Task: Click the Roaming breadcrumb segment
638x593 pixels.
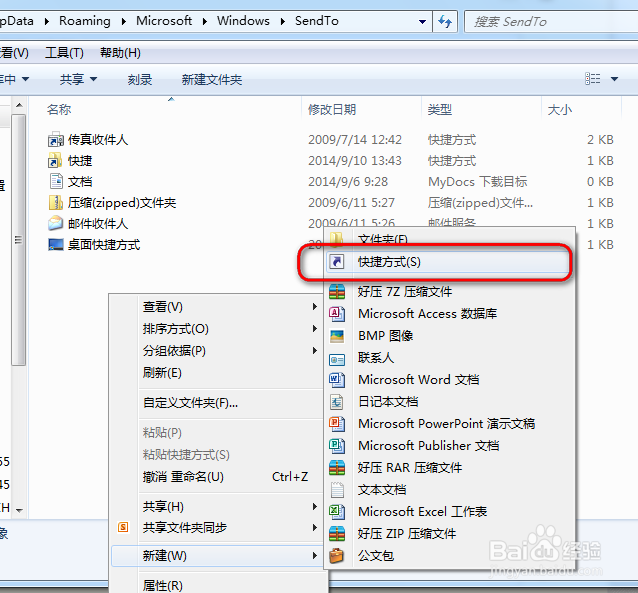Action: (x=85, y=21)
